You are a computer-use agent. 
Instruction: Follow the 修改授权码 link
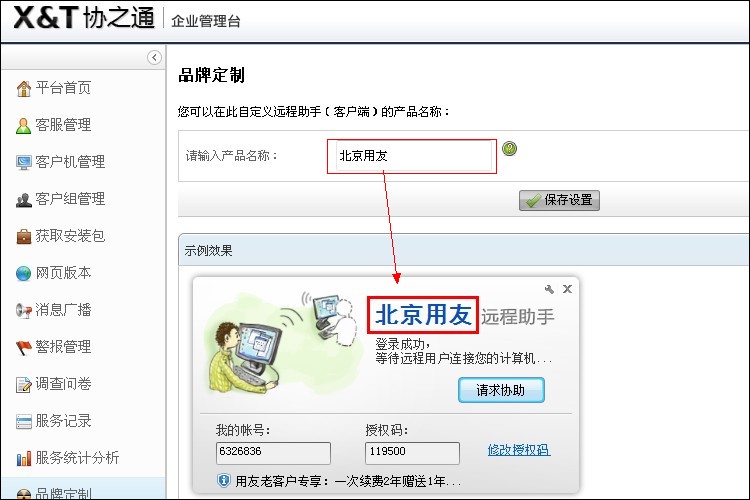point(519,450)
